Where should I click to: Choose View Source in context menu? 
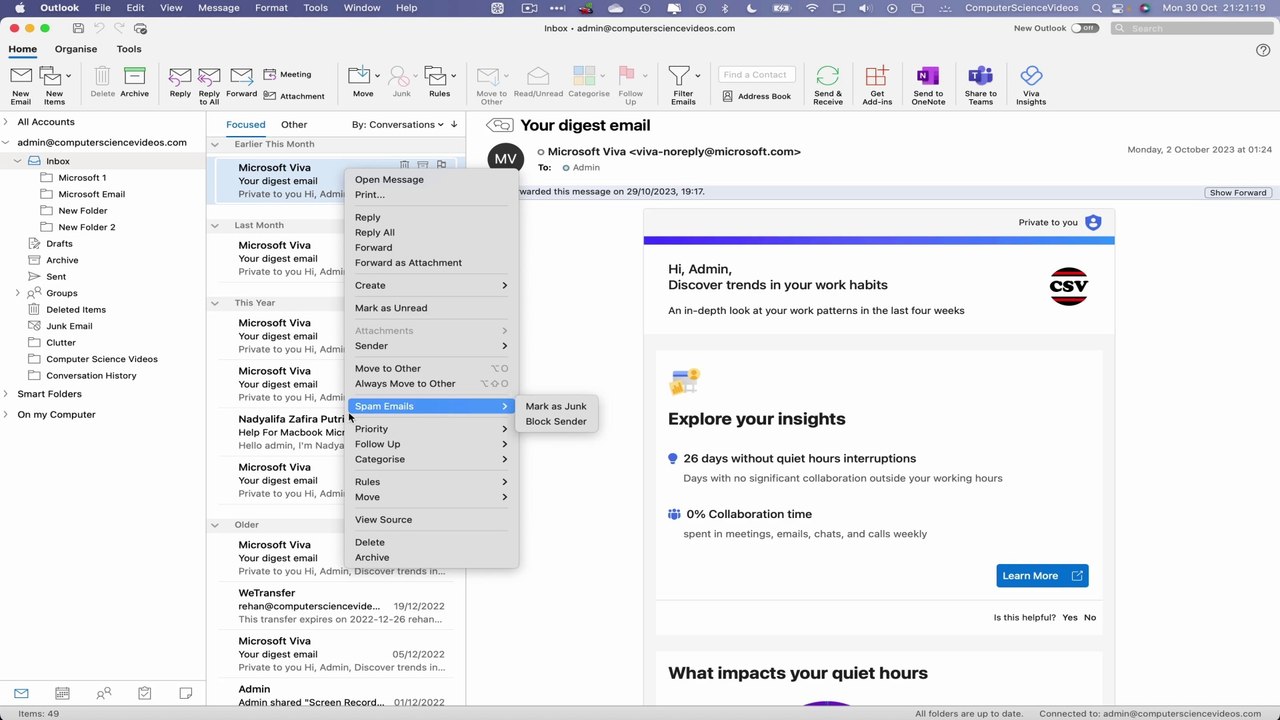click(x=383, y=520)
